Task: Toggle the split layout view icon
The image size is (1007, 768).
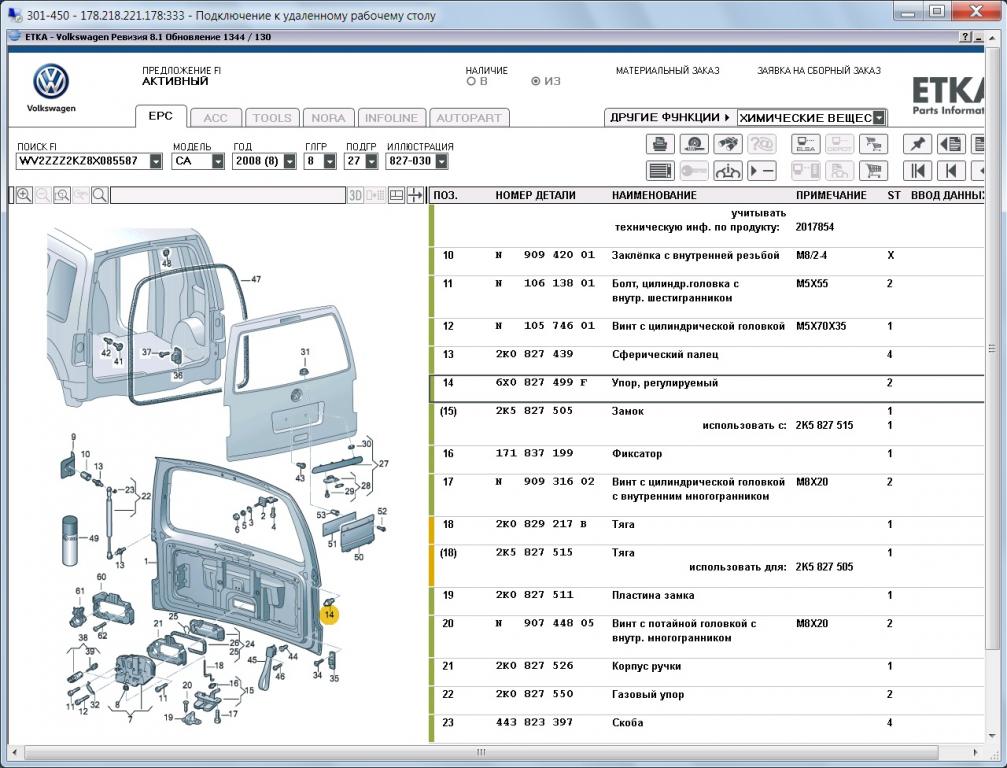Action: [397, 195]
